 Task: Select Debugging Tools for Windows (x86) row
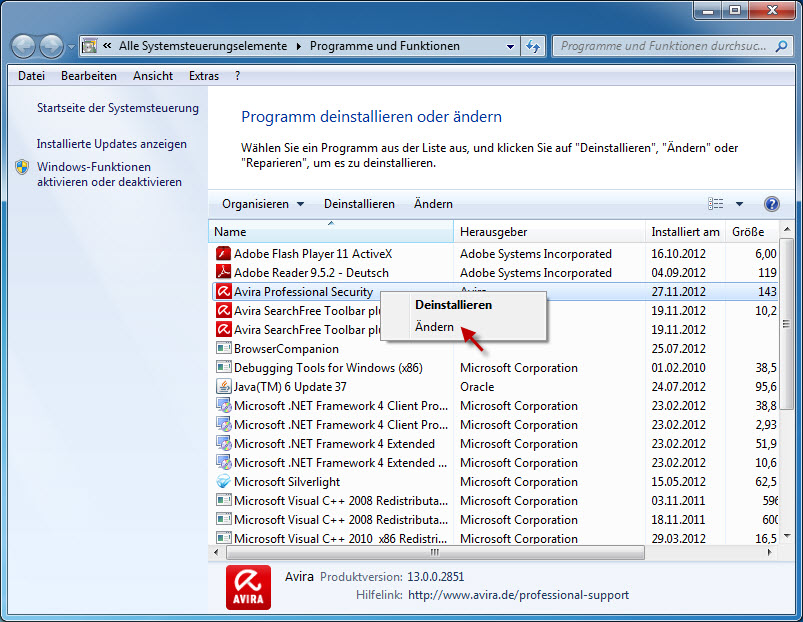pyautogui.click(x=495, y=368)
